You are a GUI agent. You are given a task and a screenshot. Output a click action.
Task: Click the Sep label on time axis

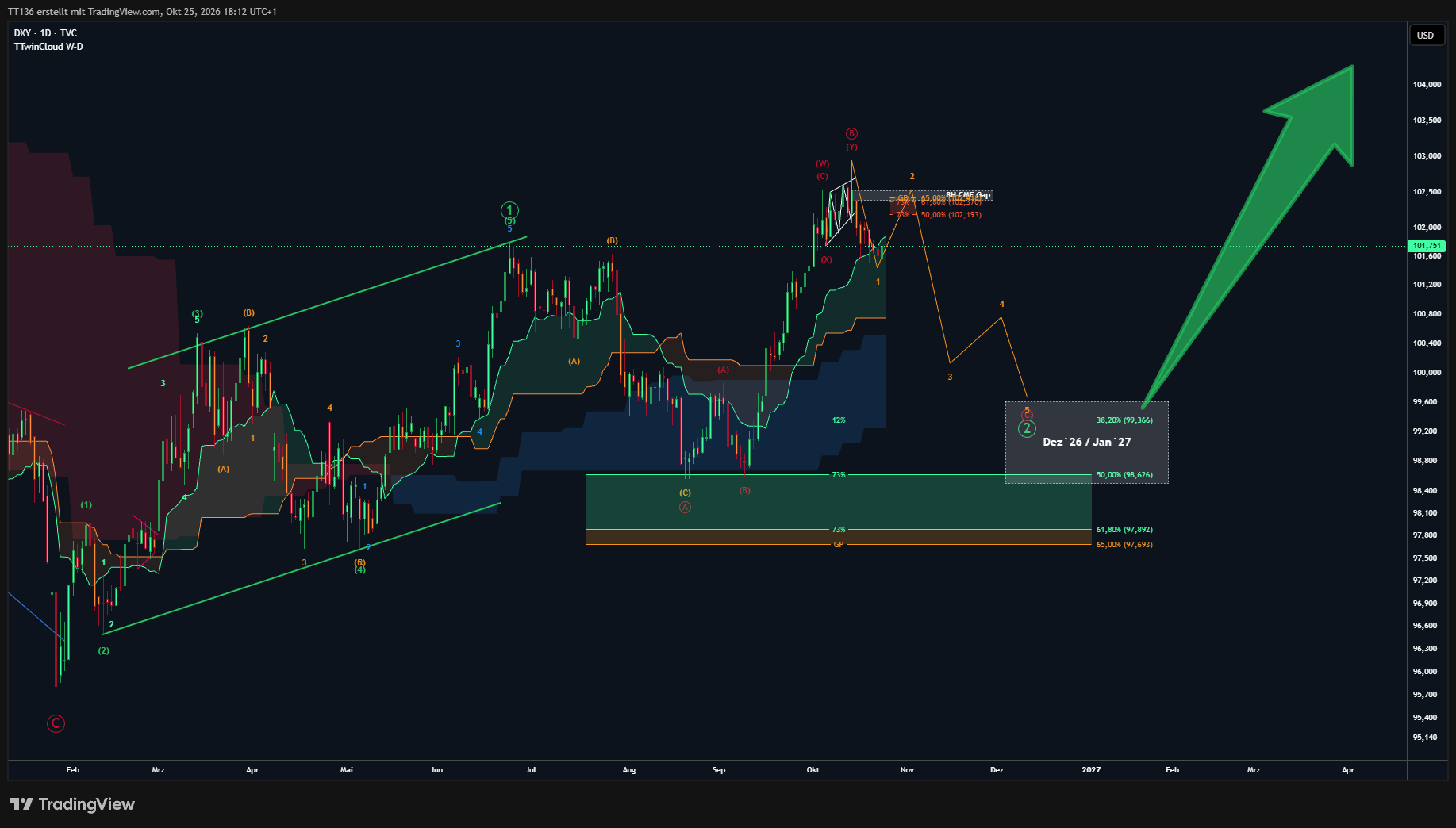tap(719, 770)
